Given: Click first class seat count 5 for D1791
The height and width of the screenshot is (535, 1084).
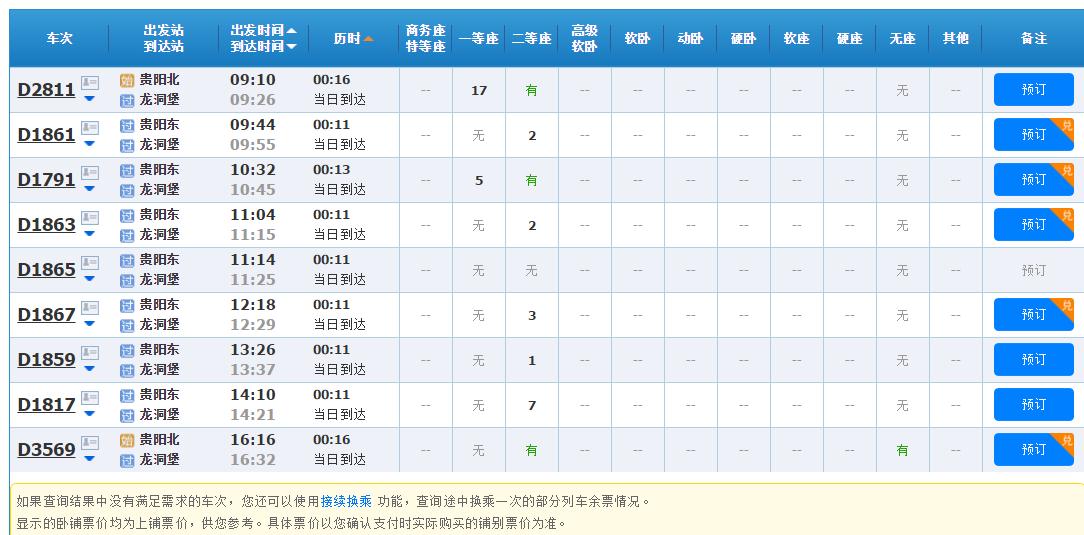Looking at the screenshot, I should pos(479,180).
